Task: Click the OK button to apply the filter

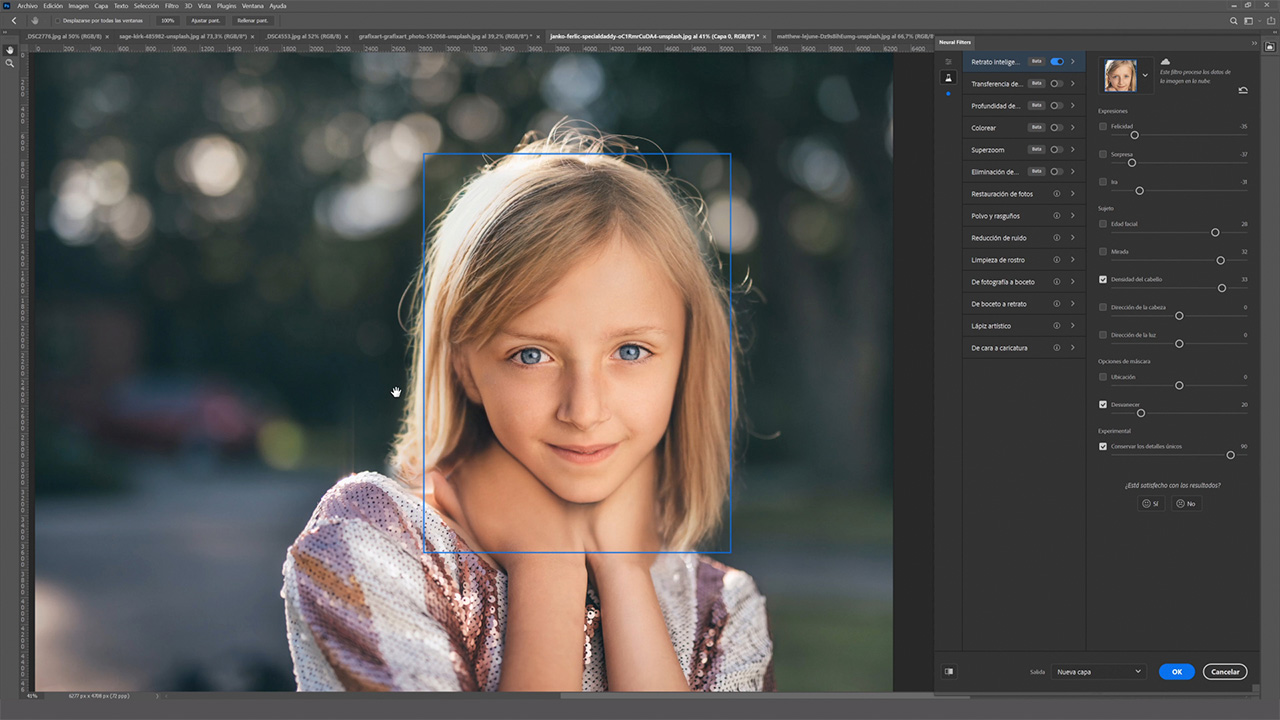Action: (1176, 671)
